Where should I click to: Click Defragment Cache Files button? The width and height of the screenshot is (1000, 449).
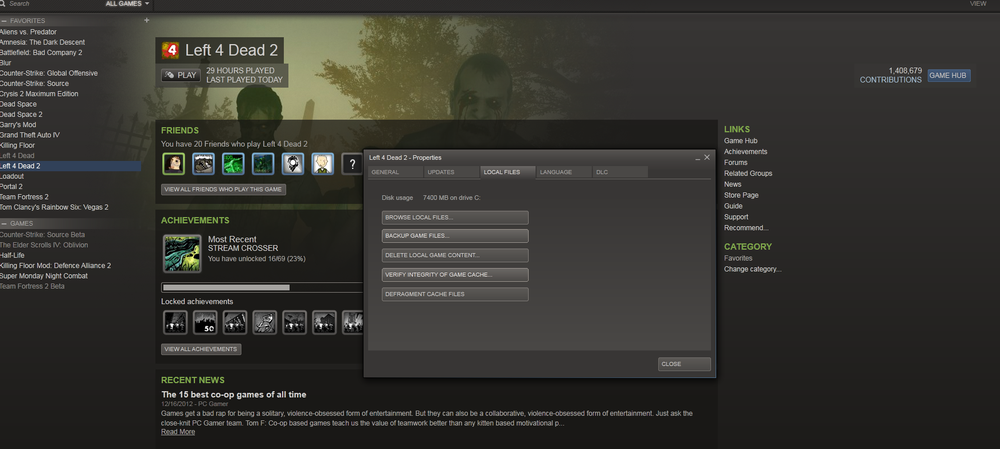455,294
